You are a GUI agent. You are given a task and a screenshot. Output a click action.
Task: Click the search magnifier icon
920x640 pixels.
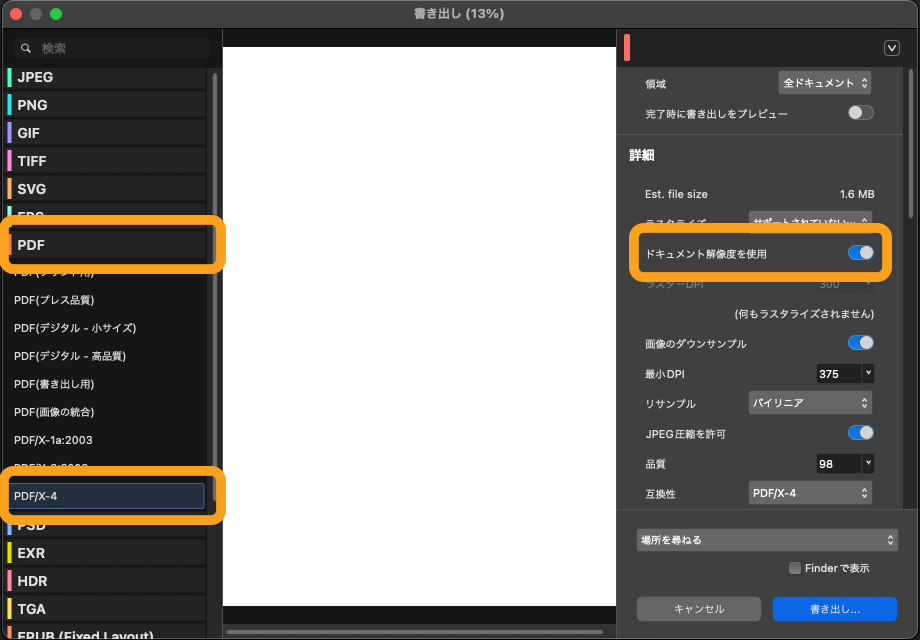click(26, 48)
